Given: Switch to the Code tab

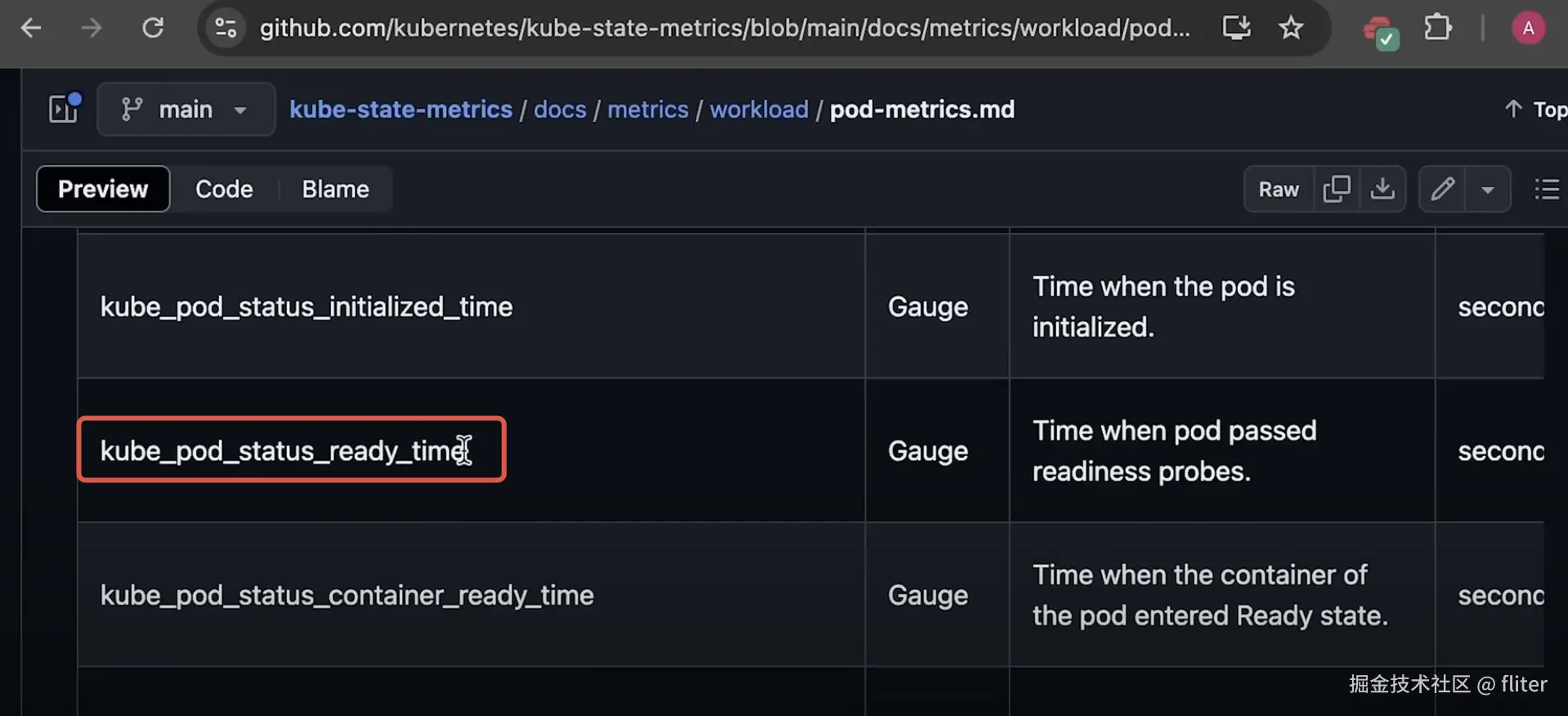Looking at the screenshot, I should click(224, 189).
